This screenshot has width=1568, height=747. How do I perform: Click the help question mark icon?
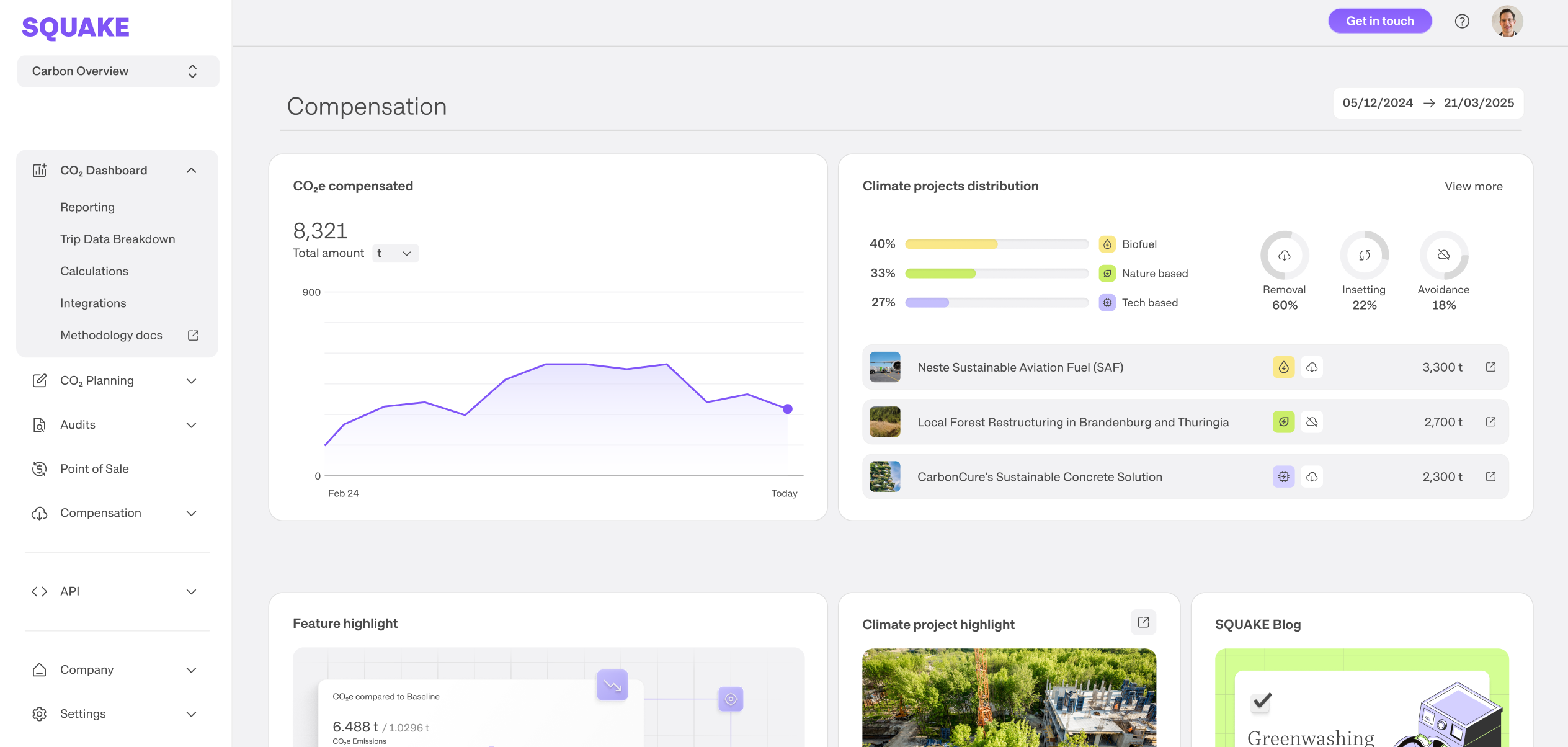pyautogui.click(x=1461, y=21)
